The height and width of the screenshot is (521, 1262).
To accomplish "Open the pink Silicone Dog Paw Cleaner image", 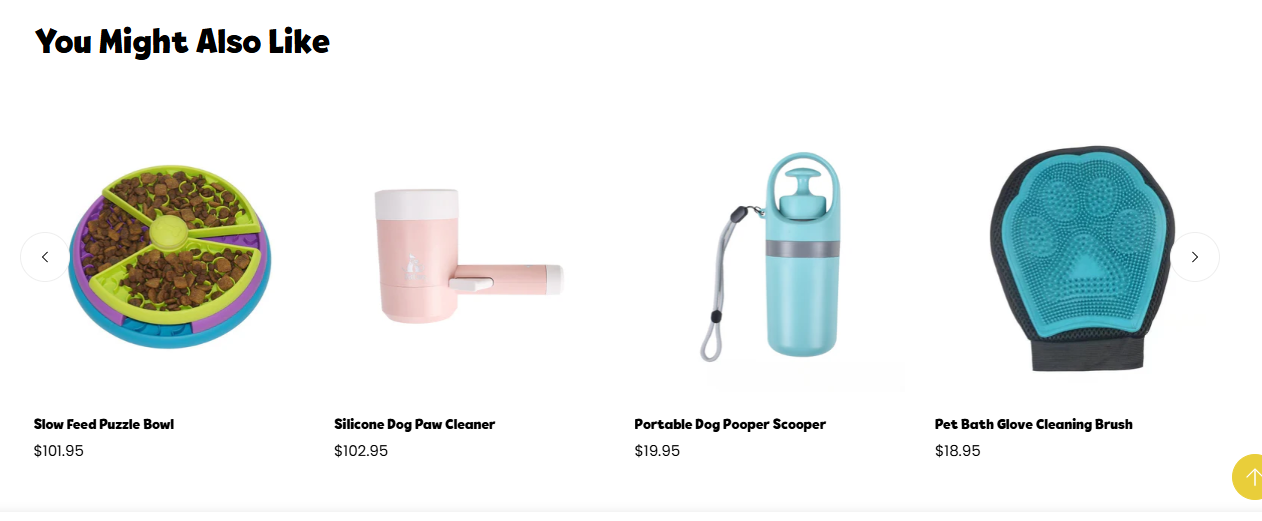I will (469, 257).
